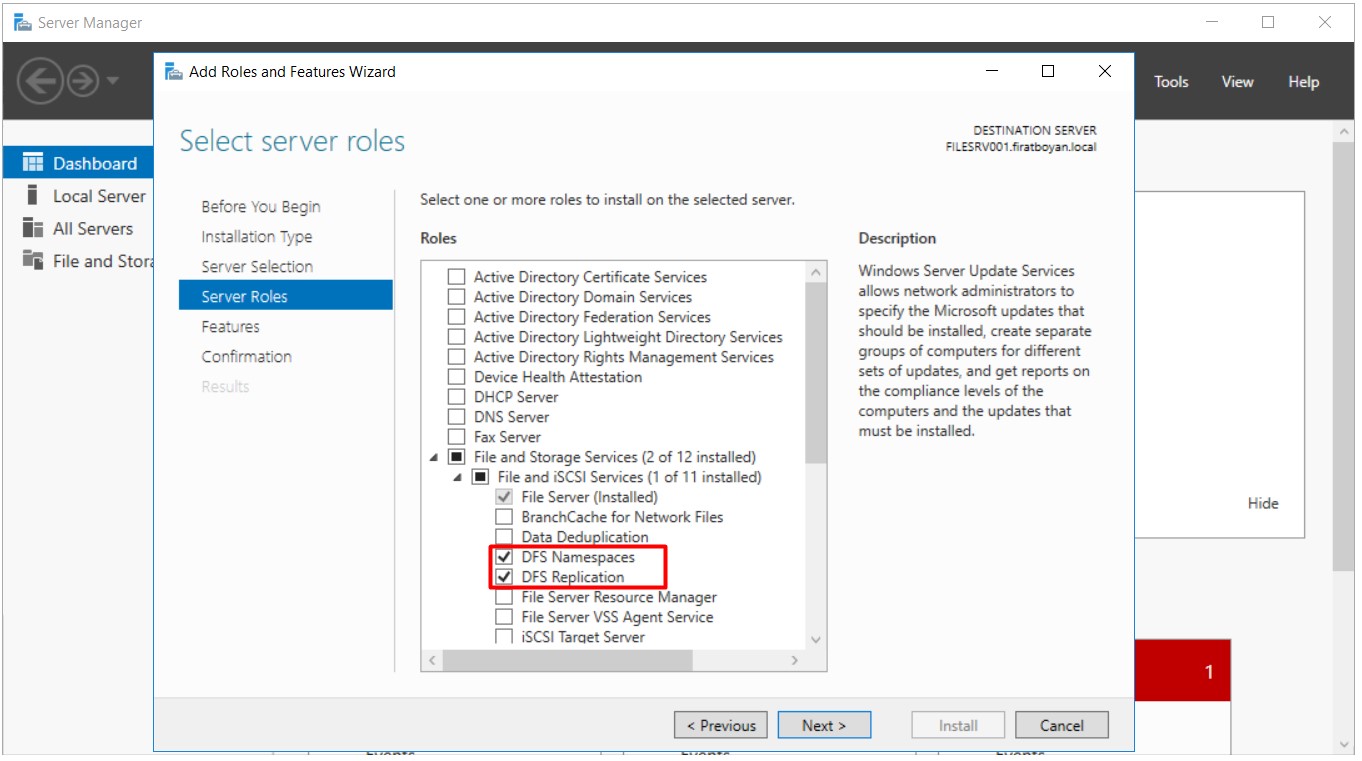Screen dimensions: 1362x761
Task: Click the Dashboard icon in sidebar
Action: coord(33,163)
